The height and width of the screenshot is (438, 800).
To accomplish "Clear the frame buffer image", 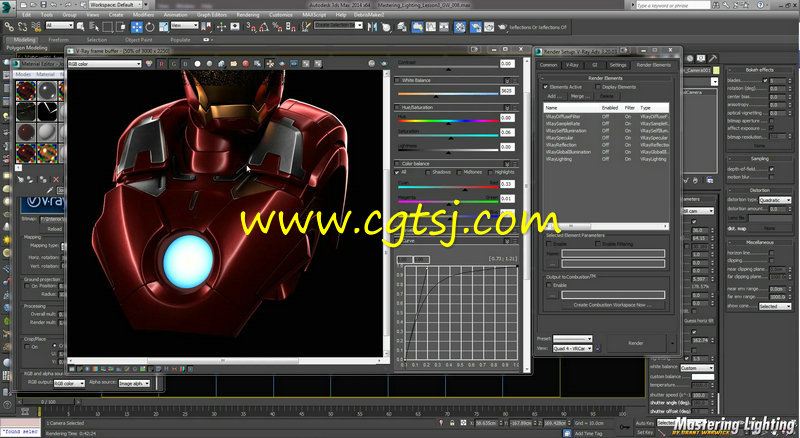I will [245, 64].
